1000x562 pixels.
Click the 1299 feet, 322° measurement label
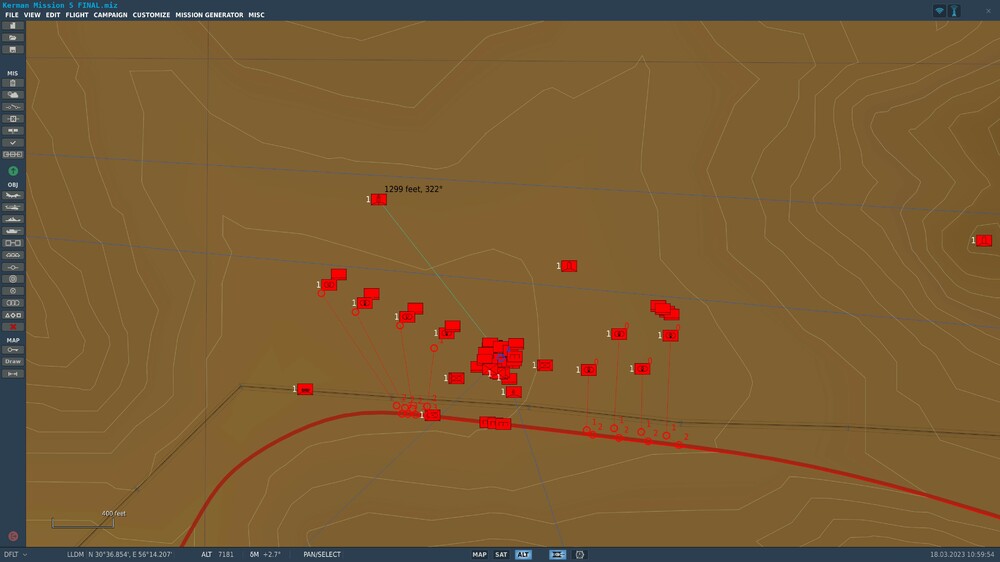click(413, 189)
